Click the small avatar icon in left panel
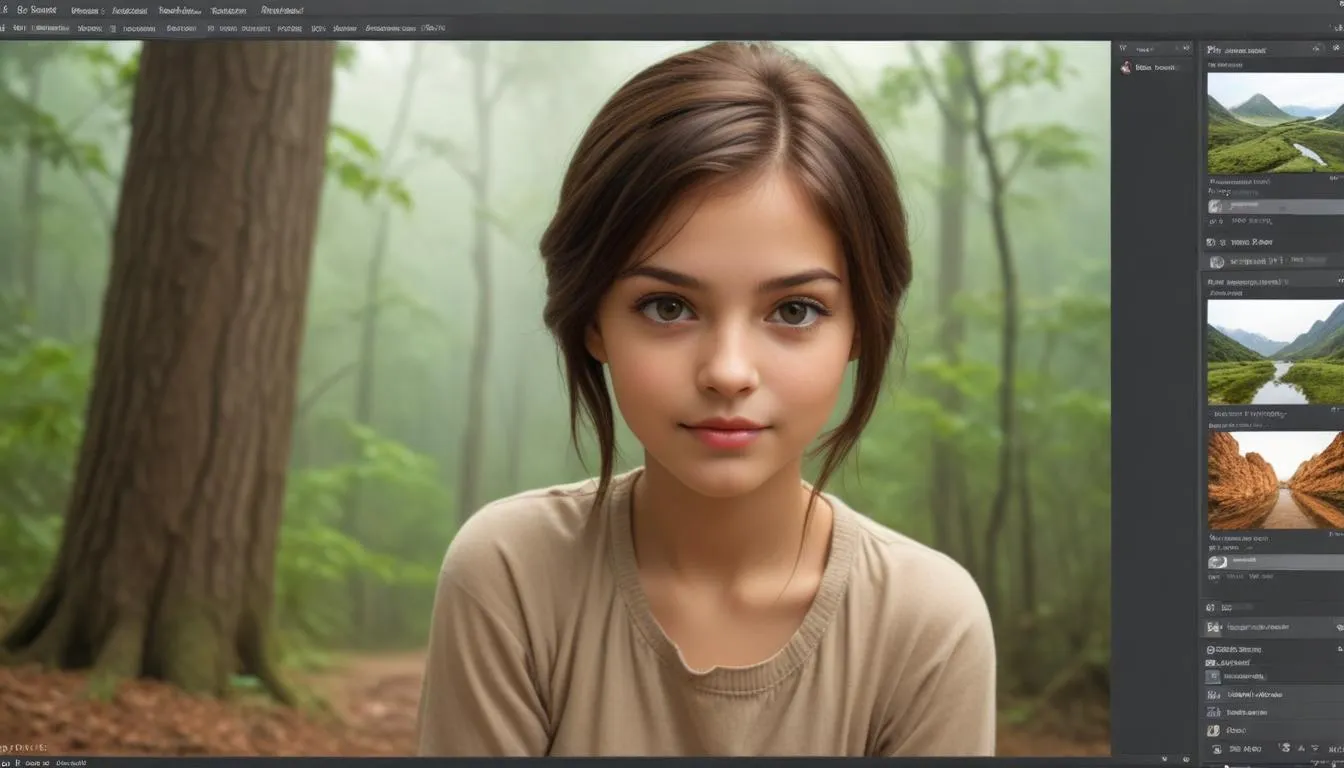This screenshot has height=768, width=1344. pos(1127,68)
